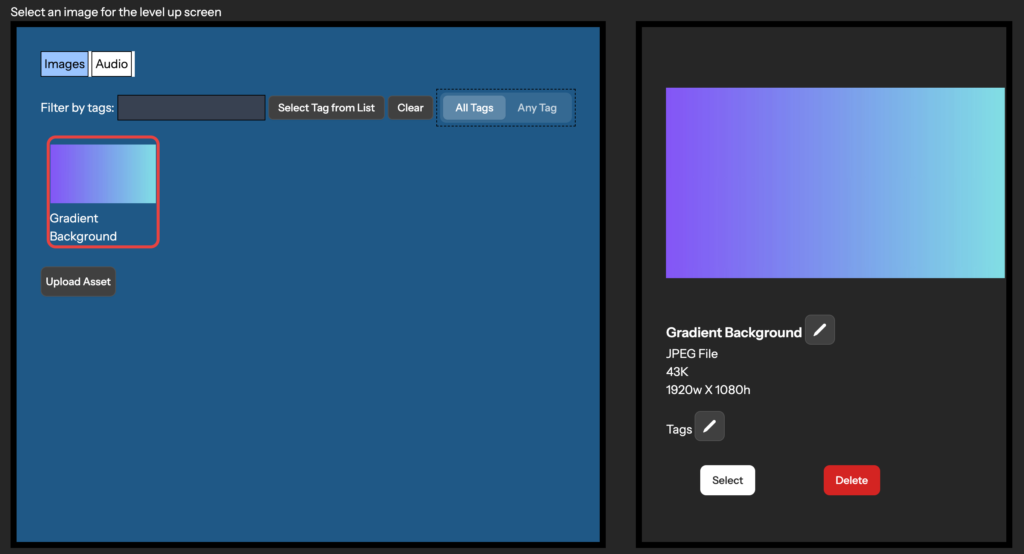This screenshot has width=1024, height=554.
Task: Switch to the Audio tab
Action: (112, 64)
